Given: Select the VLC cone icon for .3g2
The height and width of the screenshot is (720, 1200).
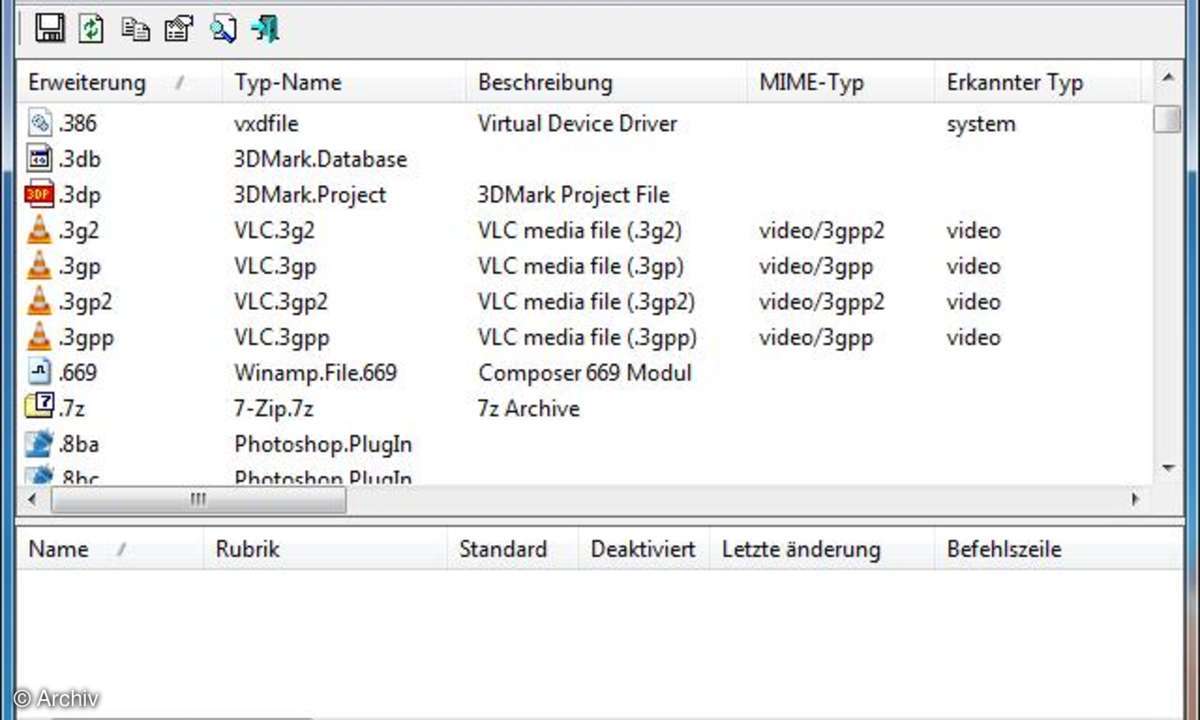Looking at the screenshot, I should (x=39, y=231).
